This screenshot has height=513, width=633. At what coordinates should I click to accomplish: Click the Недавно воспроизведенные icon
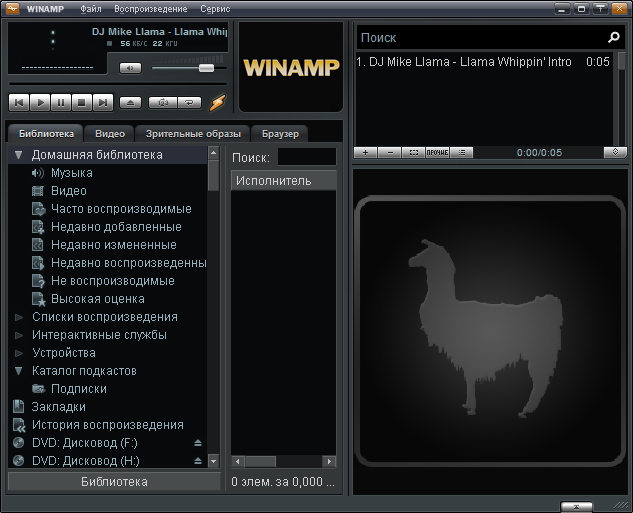[38, 263]
